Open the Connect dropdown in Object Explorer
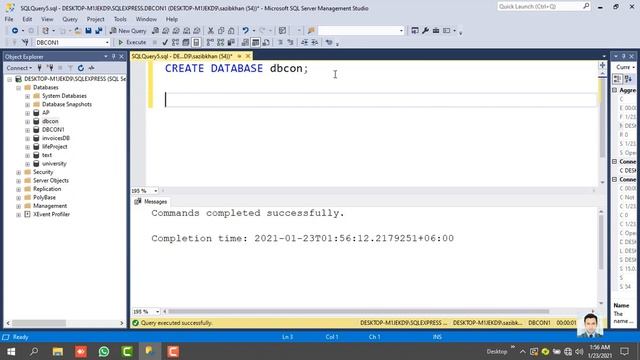This screenshot has height=360, width=640. [x=19, y=68]
